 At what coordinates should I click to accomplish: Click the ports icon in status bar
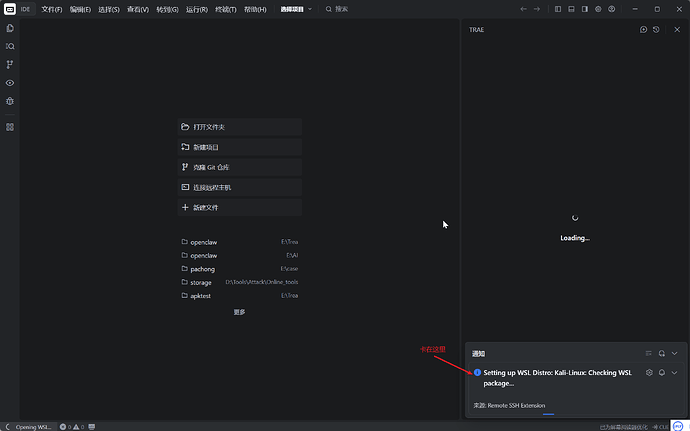coord(92,427)
